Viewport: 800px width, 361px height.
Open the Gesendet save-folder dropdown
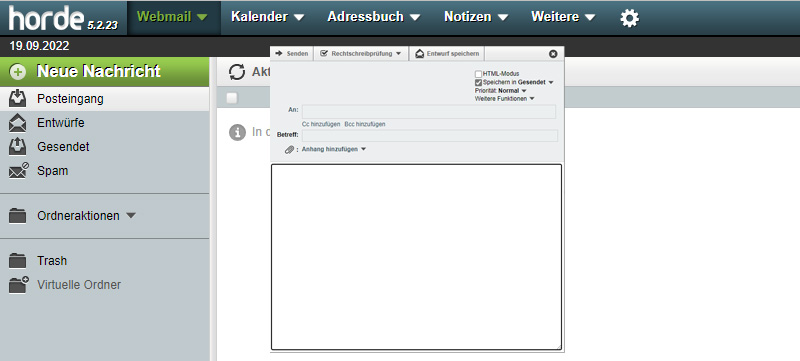click(551, 82)
